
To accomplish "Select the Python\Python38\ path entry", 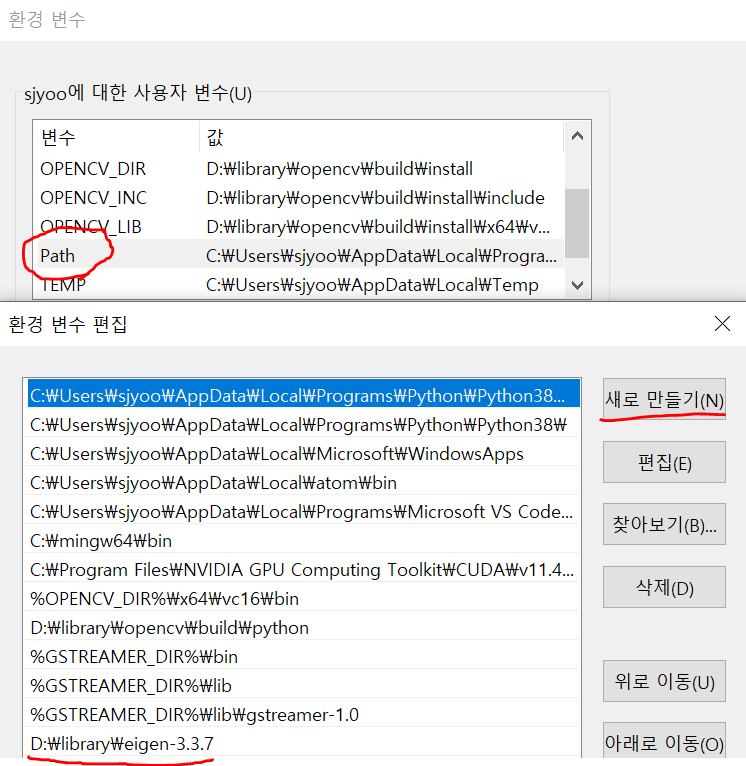I will [303, 425].
